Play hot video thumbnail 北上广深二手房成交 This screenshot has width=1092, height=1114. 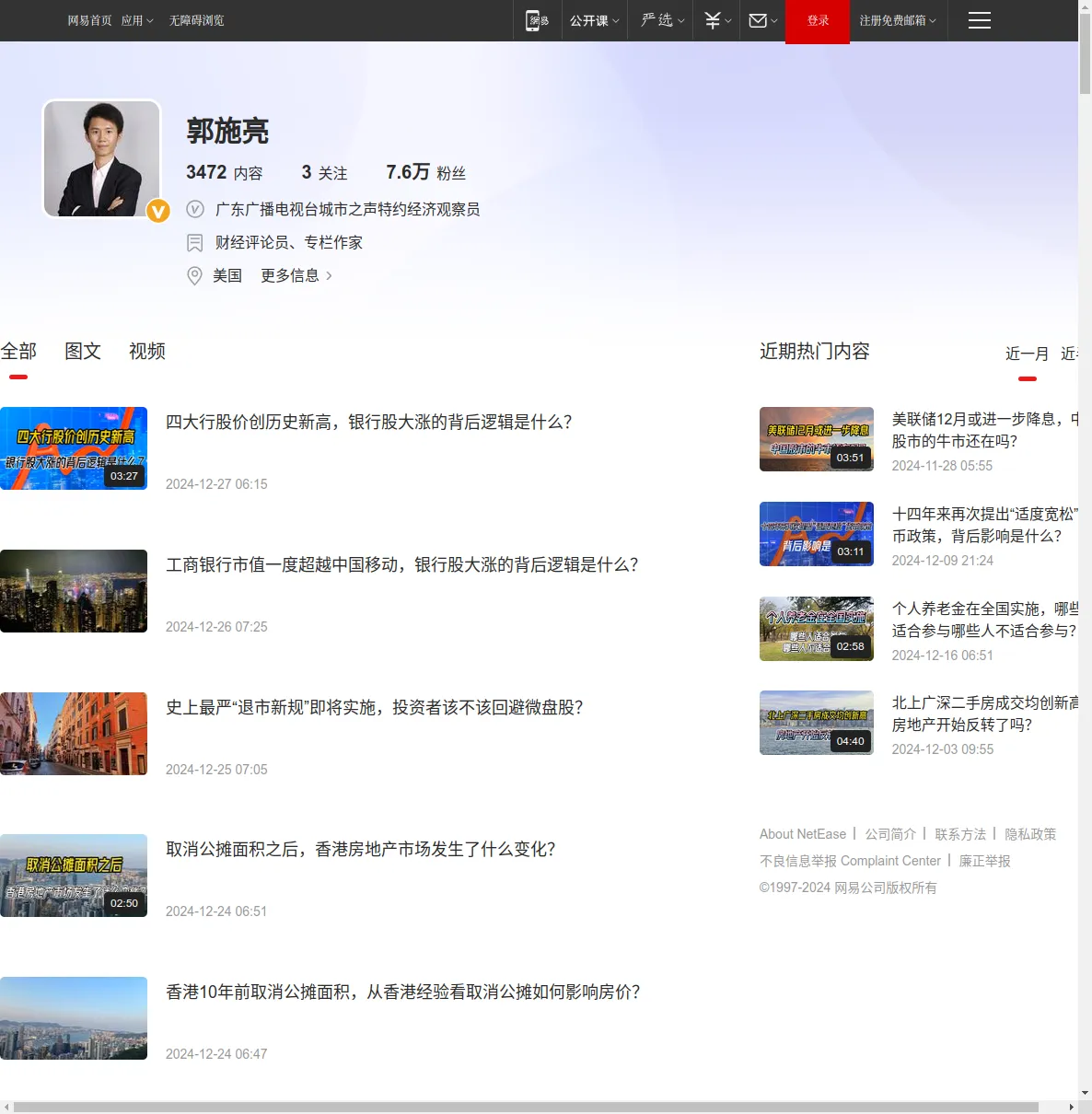(x=817, y=723)
